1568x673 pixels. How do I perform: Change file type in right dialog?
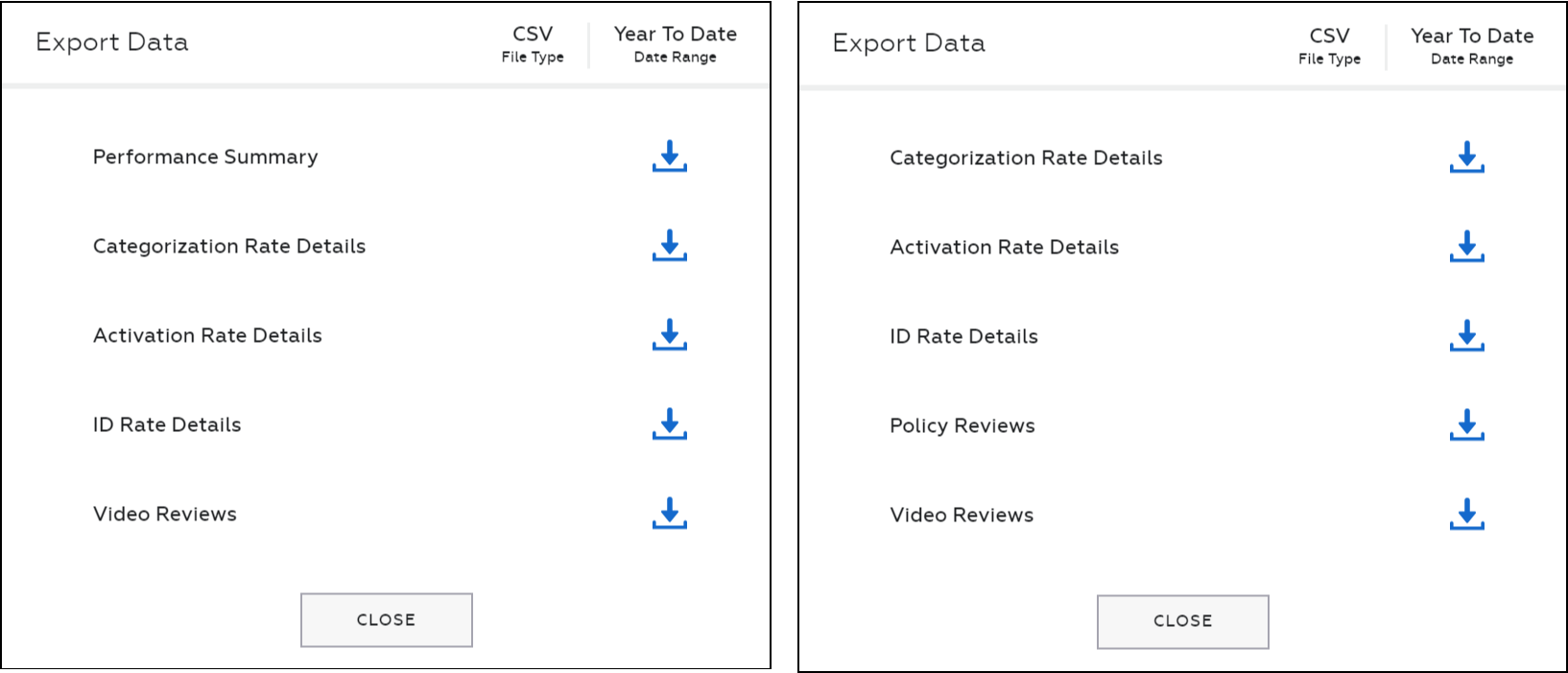click(x=1328, y=44)
